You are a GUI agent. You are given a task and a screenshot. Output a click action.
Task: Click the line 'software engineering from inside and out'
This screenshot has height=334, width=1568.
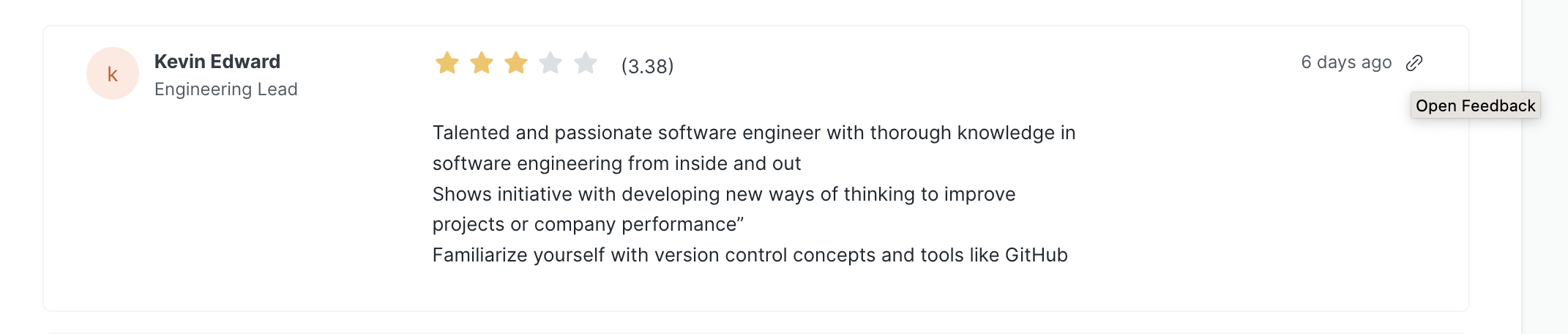point(616,163)
